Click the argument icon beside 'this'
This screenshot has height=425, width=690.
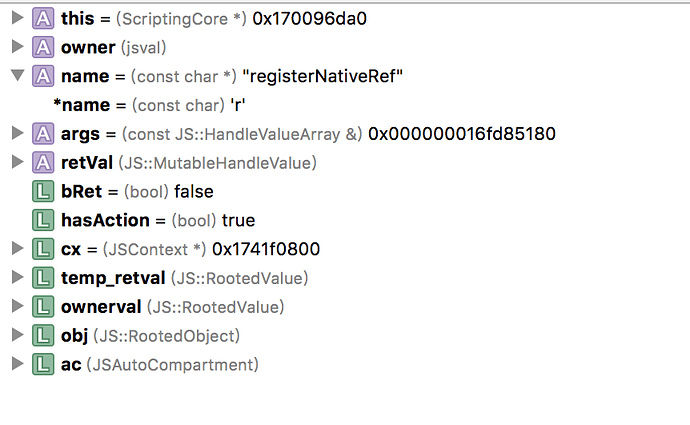(x=43, y=18)
